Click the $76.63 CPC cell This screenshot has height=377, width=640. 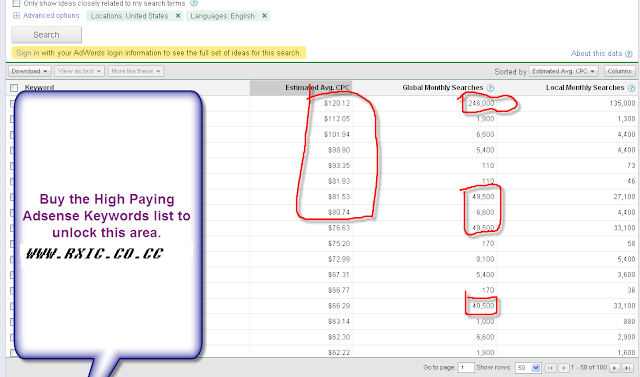[x=339, y=228]
